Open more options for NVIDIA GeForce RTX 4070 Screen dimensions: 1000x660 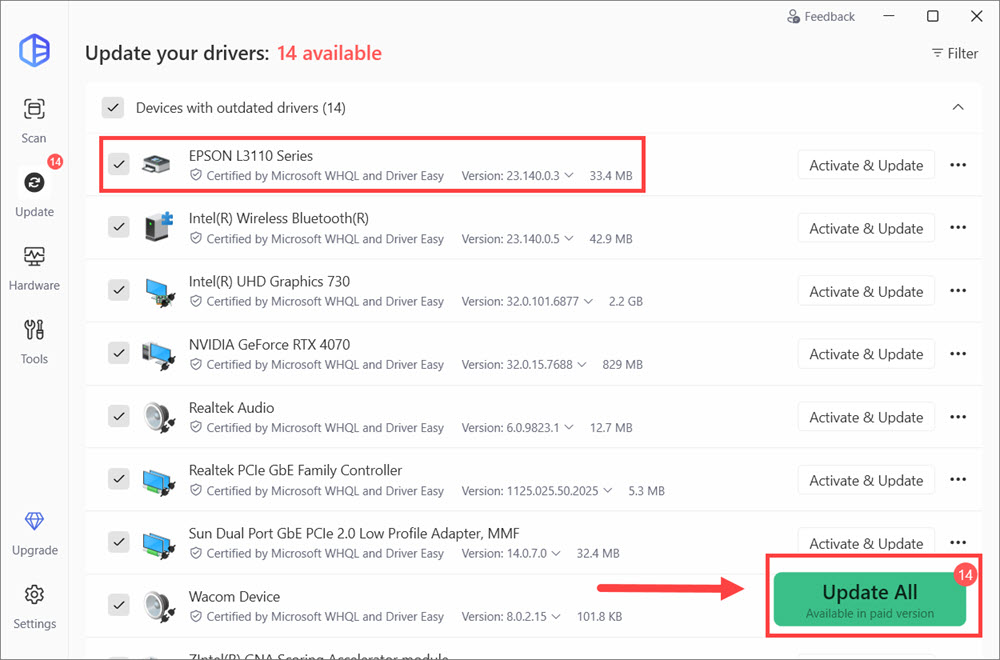[x=958, y=354]
